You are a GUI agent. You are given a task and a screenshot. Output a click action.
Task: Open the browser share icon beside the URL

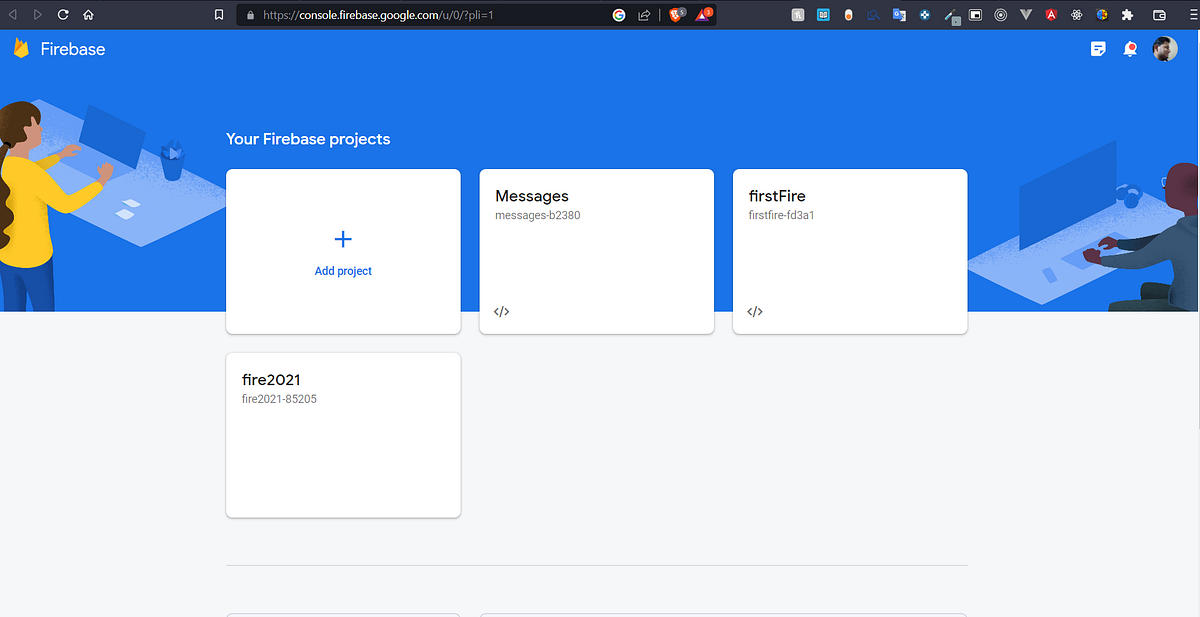(643, 15)
